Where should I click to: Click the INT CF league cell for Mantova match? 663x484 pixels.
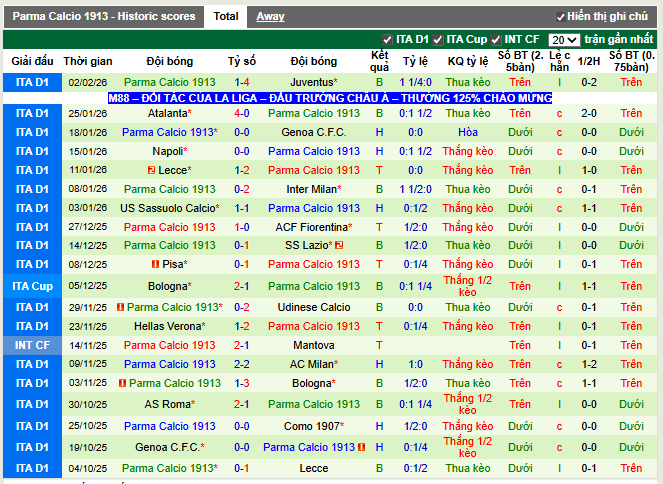[33, 345]
